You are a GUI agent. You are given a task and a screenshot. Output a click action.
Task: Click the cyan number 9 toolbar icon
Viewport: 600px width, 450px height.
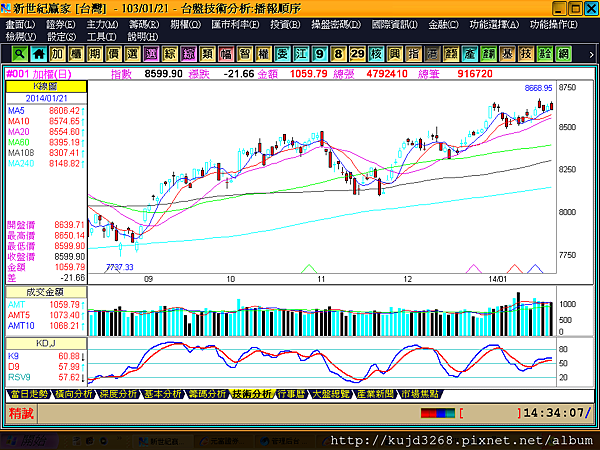(x=320, y=54)
